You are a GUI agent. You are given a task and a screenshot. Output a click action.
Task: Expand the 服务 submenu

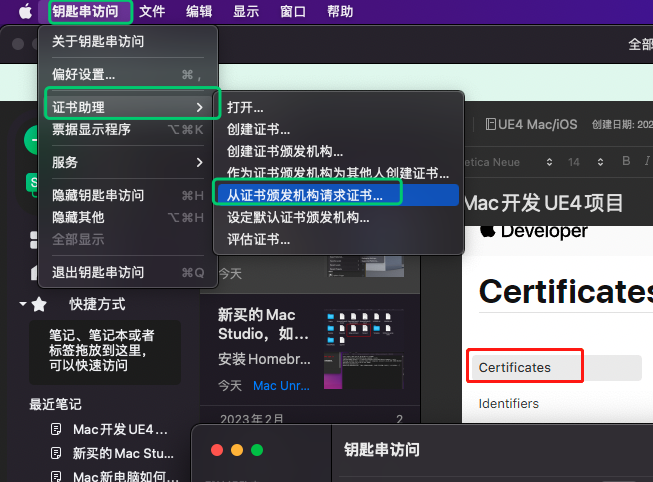pos(128,162)
